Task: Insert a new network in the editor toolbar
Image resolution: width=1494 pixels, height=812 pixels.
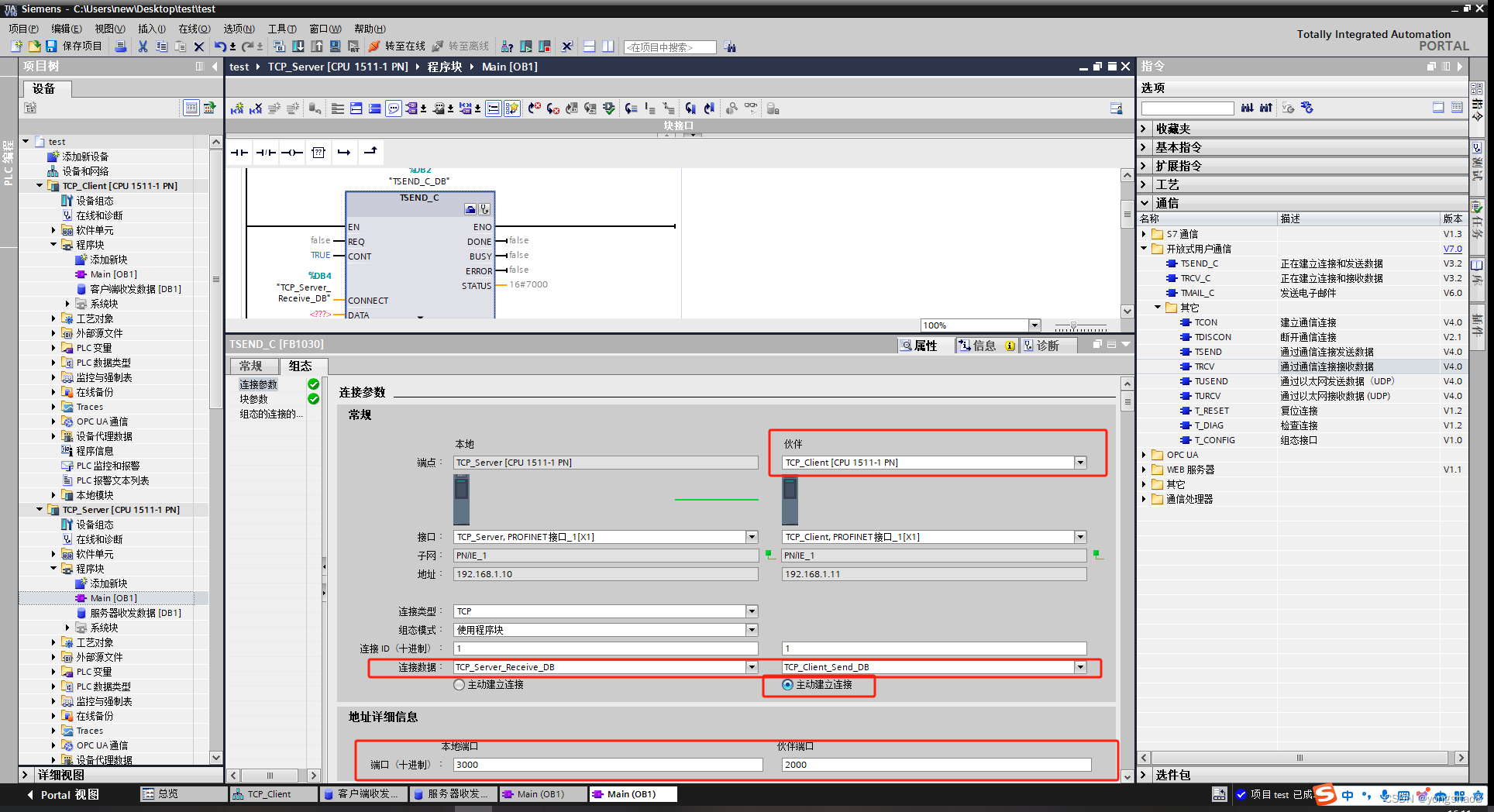Action: coord(237,108)
